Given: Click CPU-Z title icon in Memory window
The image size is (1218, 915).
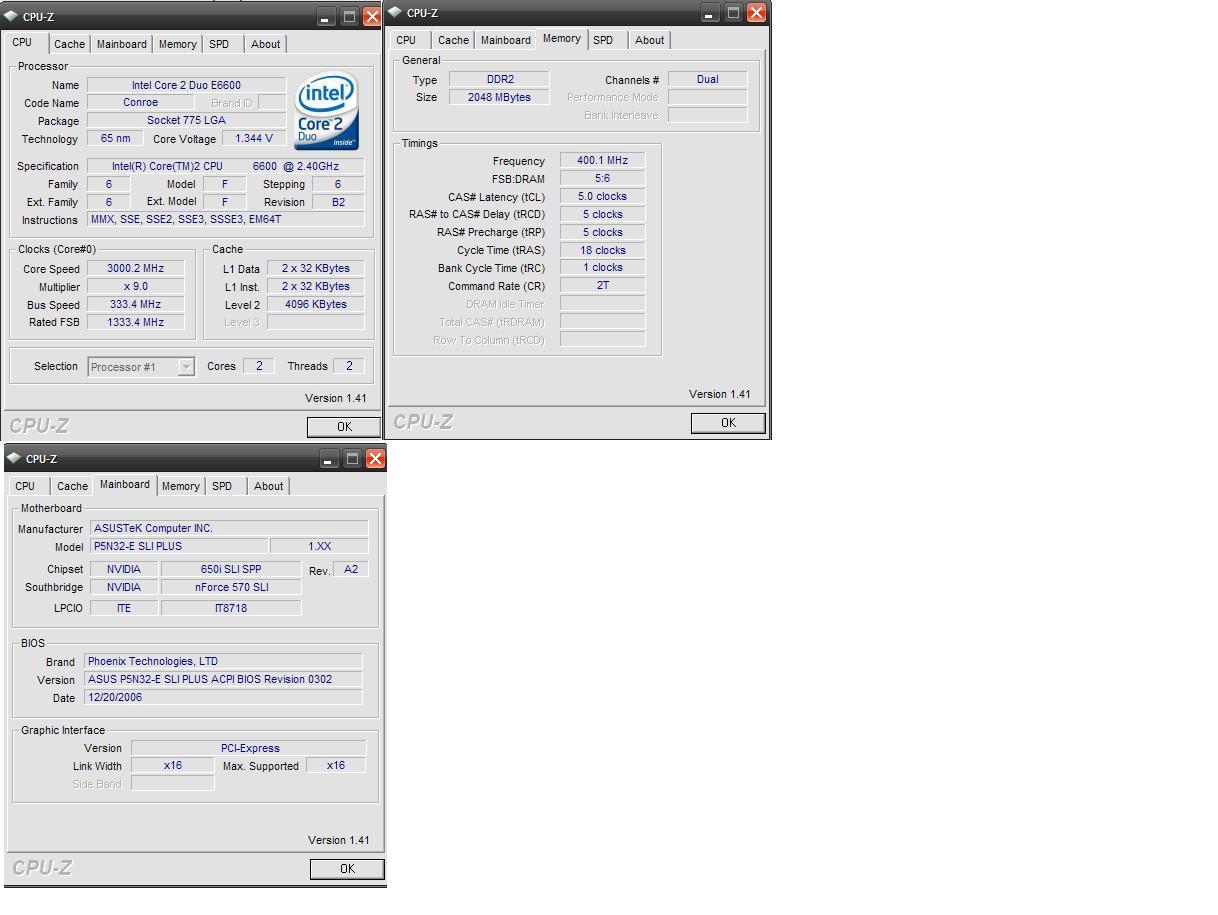Looking at the screenshot, I should (395, 12).
